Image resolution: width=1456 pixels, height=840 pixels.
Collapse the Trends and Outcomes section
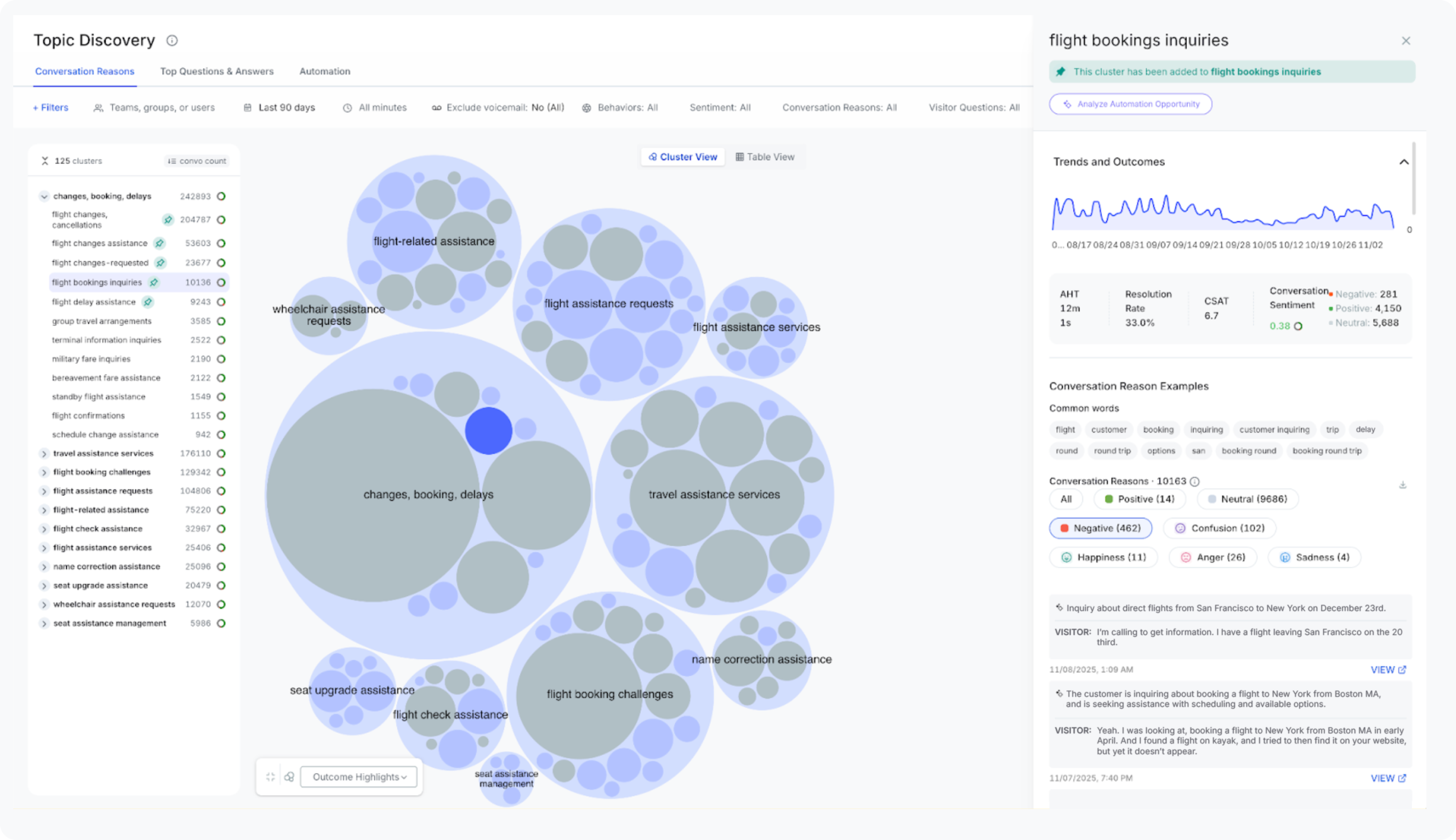(x=1404, y=162)
